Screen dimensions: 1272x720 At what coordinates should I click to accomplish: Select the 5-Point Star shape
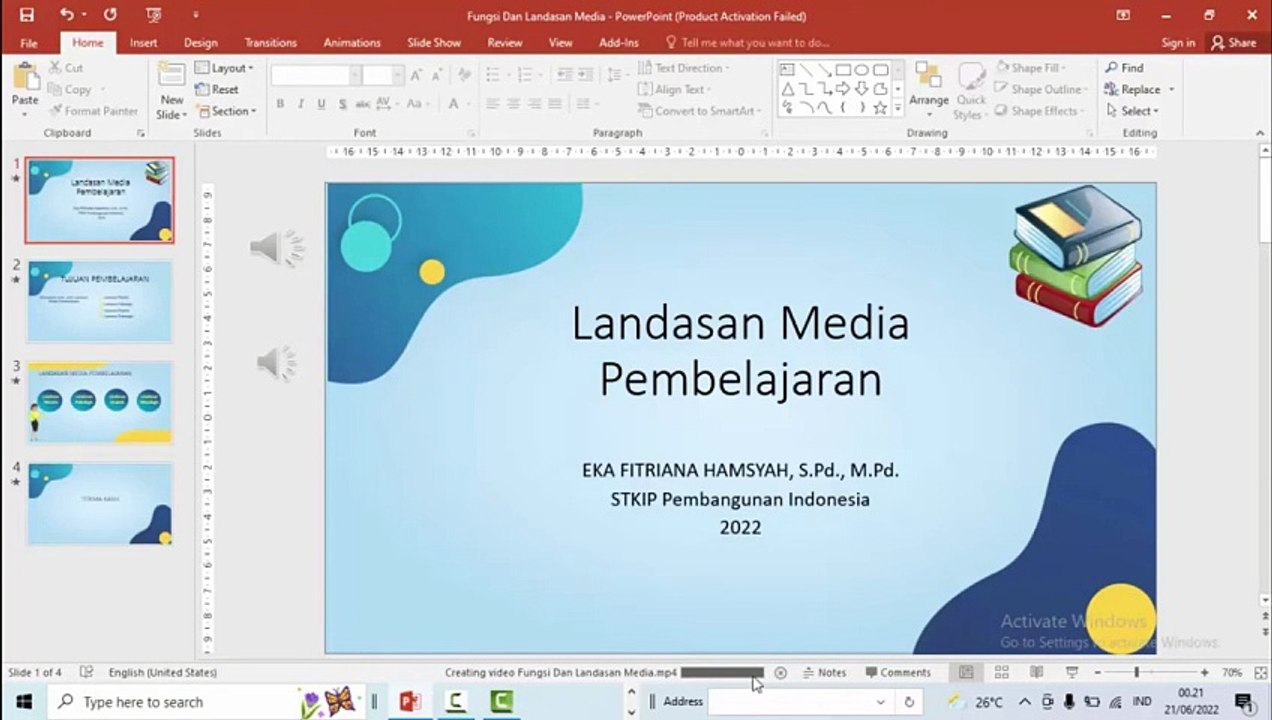click(880, 108)
